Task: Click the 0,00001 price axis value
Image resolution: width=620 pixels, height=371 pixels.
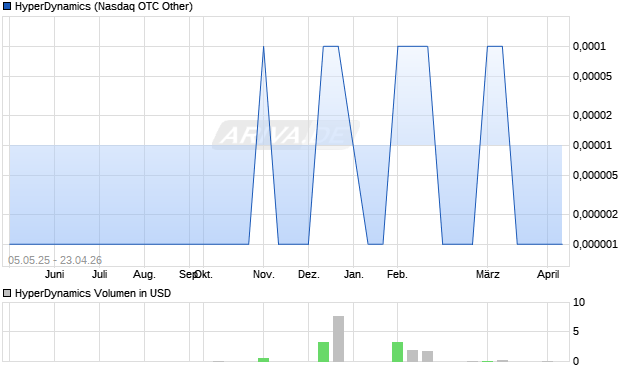Action: tap(592, 146)
